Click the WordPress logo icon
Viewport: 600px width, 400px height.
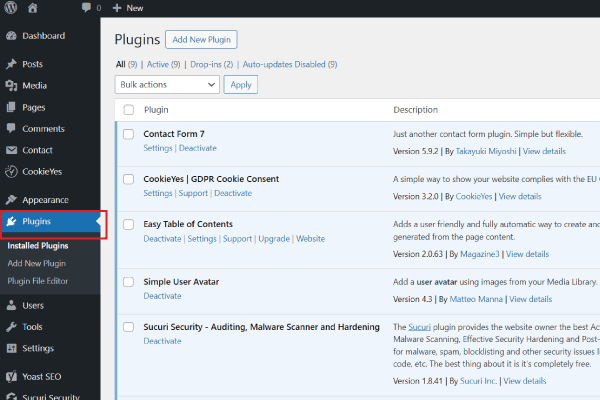click(x=11, y=8)
